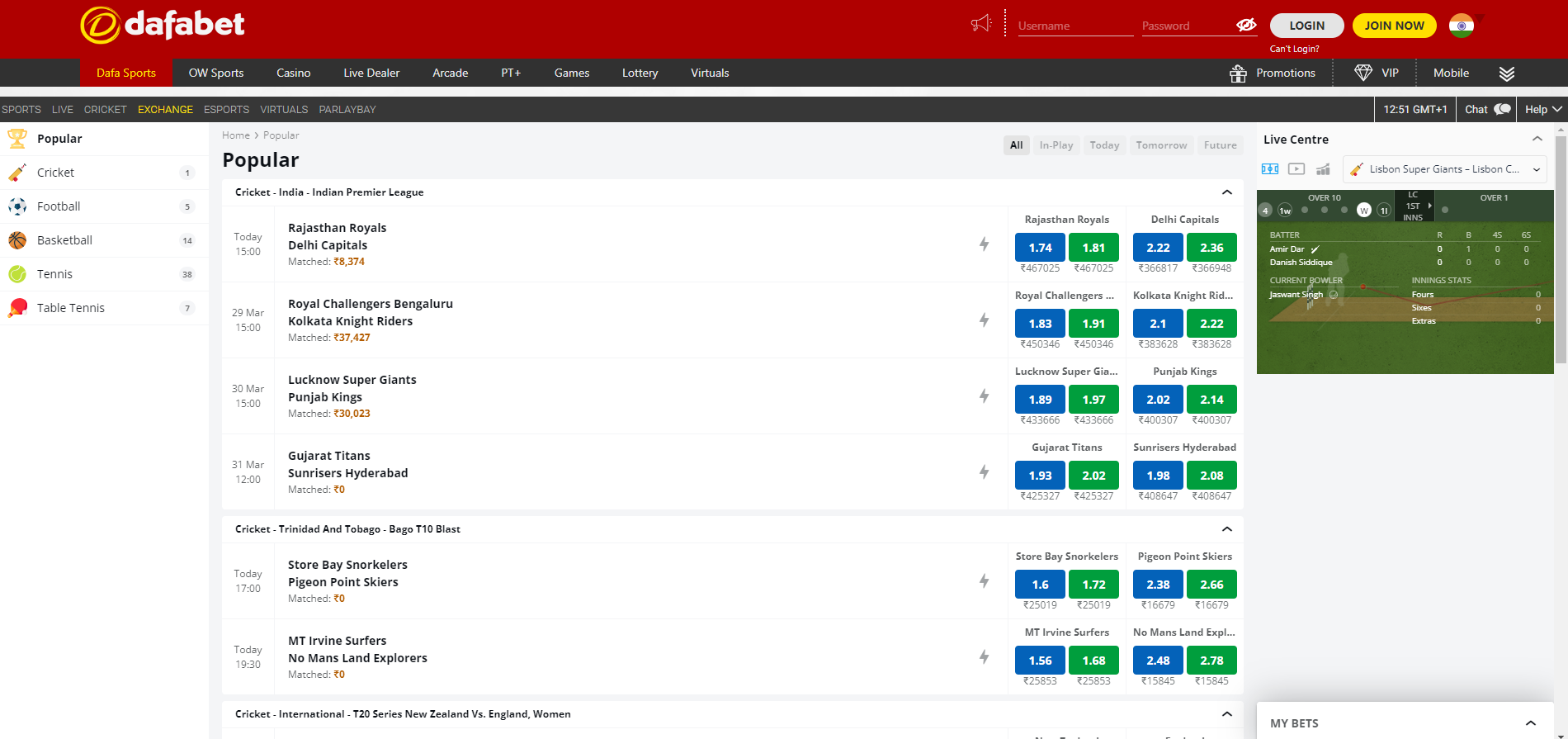Switch Live Centre to scoreboard view icon
Screen dimensions: 1568x739
tap(1270, 169)
